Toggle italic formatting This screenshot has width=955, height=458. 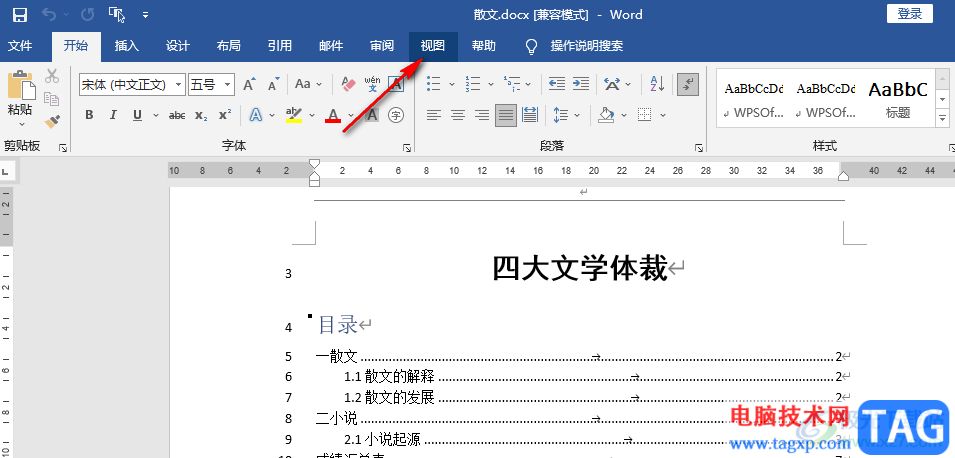point(113,114)
